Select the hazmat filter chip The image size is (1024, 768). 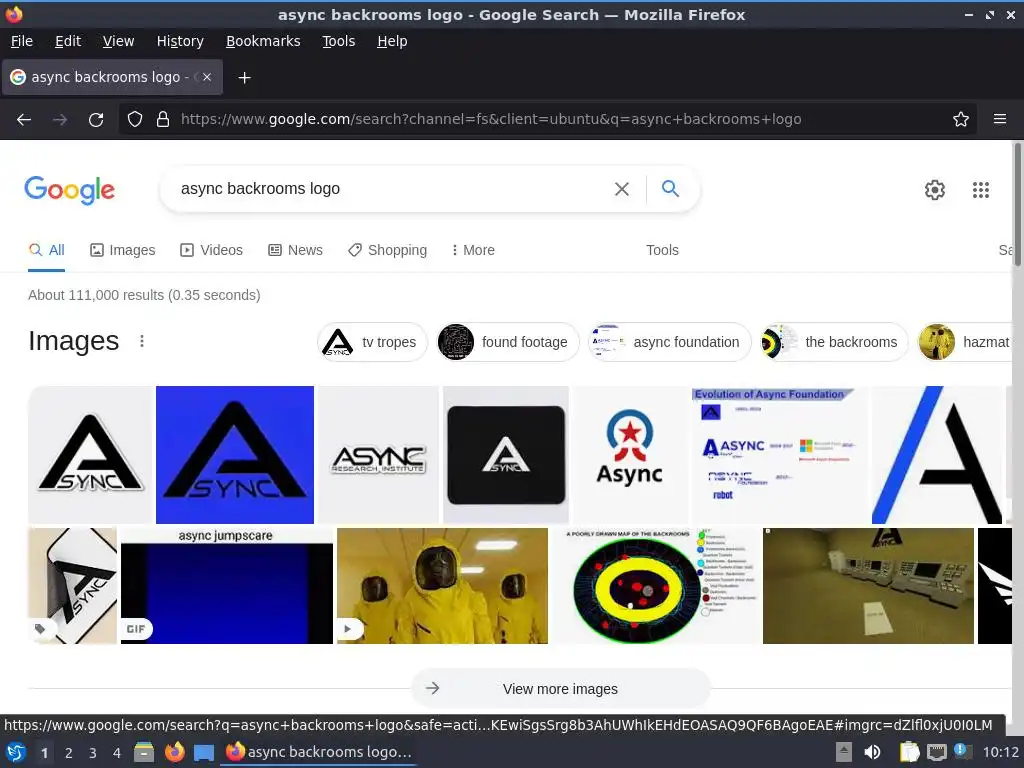pos(965,342)
